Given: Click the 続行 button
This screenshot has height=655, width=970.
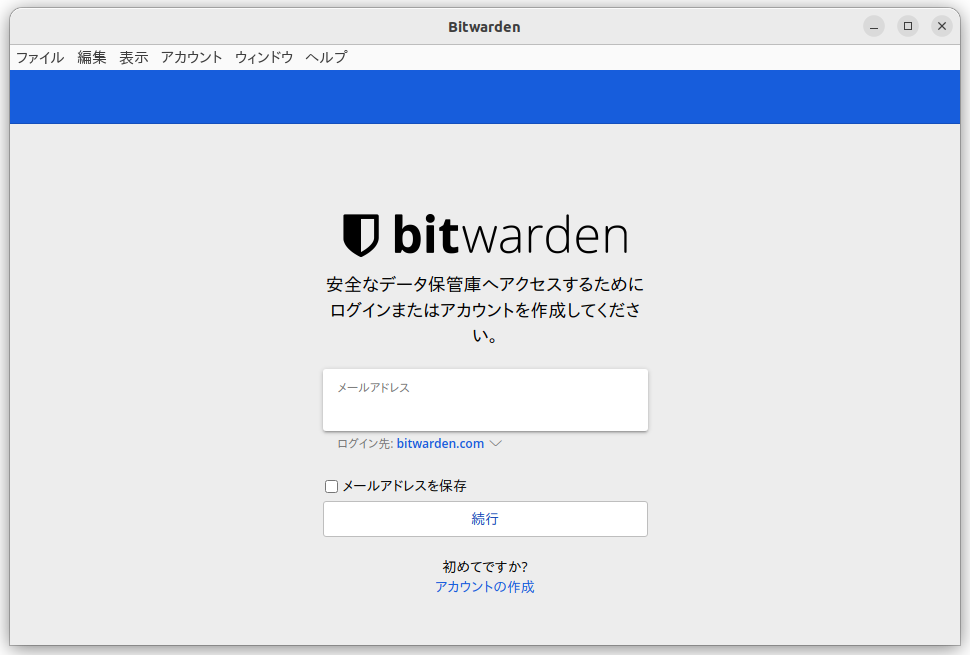Looking at the screenshot, I should [x=485, y=519].
